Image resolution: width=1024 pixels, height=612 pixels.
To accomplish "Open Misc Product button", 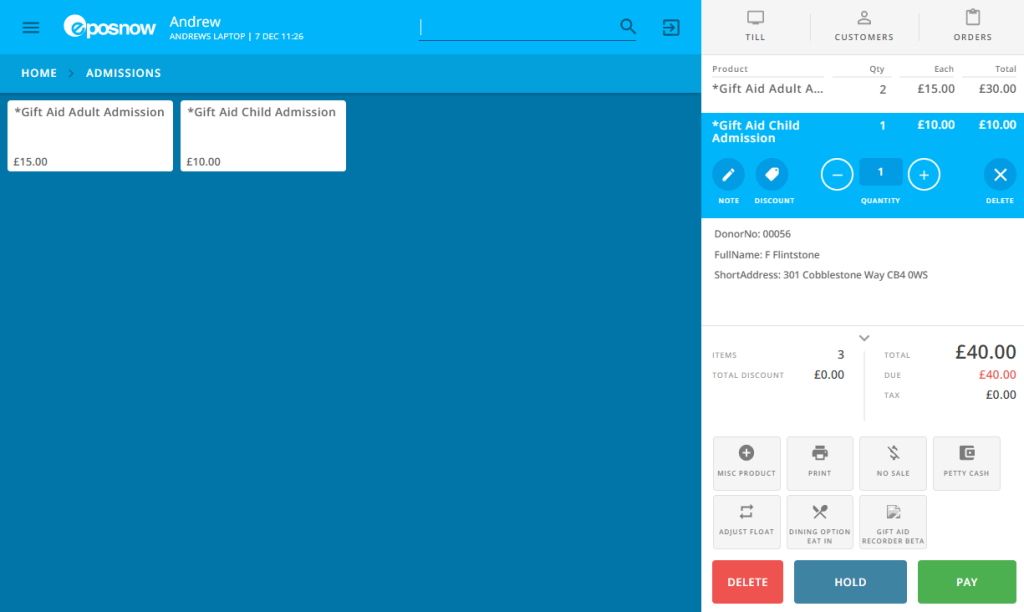I will tap(746, 462).
